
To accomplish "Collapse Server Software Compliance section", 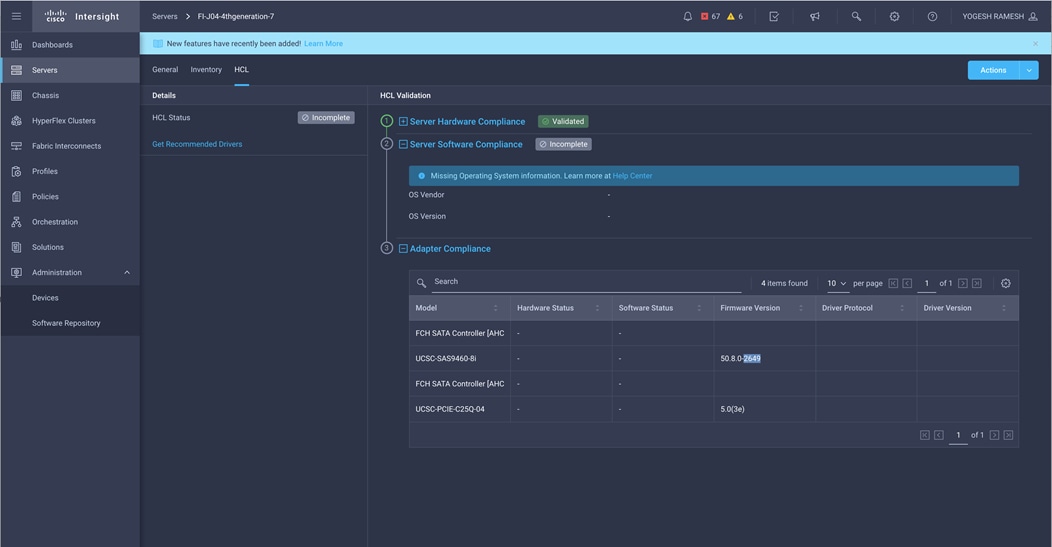I will 403,144.
